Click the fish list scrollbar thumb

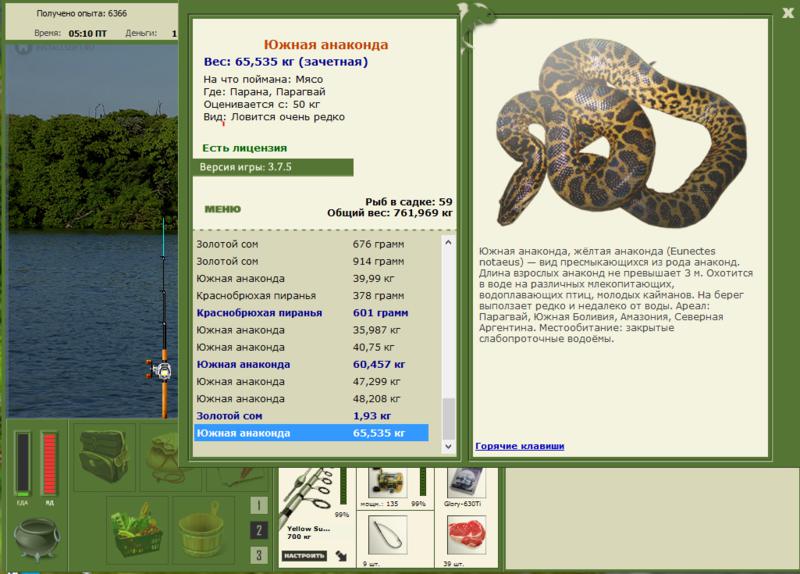click(448, 418)
